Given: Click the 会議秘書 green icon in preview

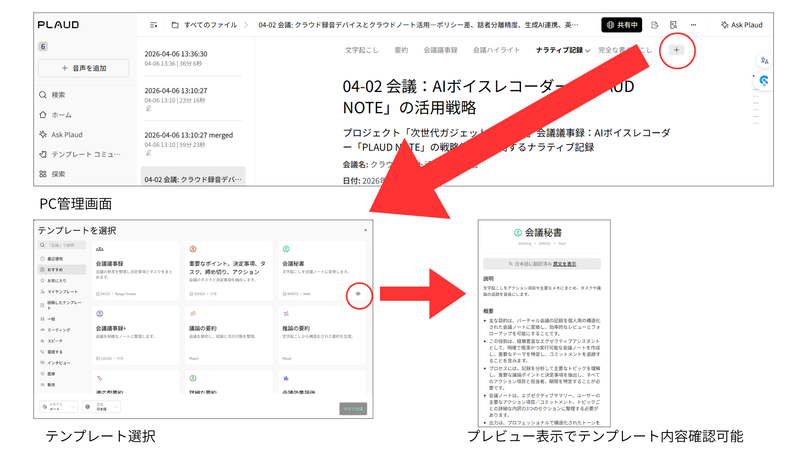Looking at the screenshot, I should click(518, 233).
